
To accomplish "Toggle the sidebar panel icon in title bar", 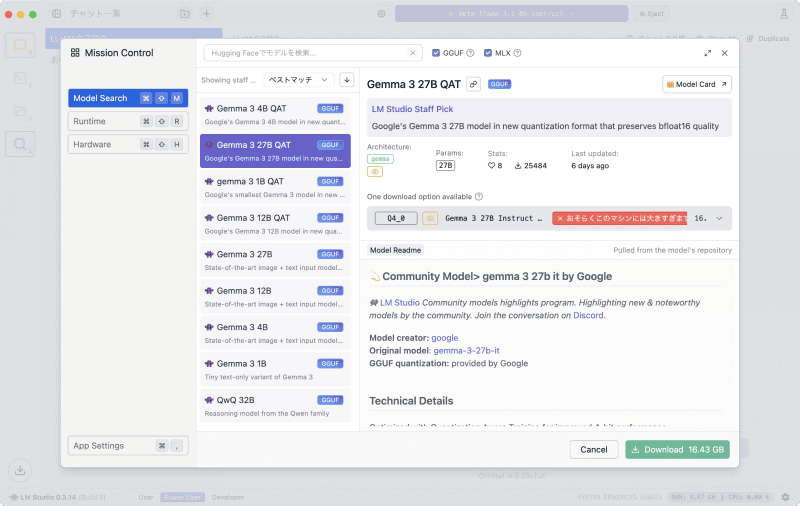I will click(57, 14).
